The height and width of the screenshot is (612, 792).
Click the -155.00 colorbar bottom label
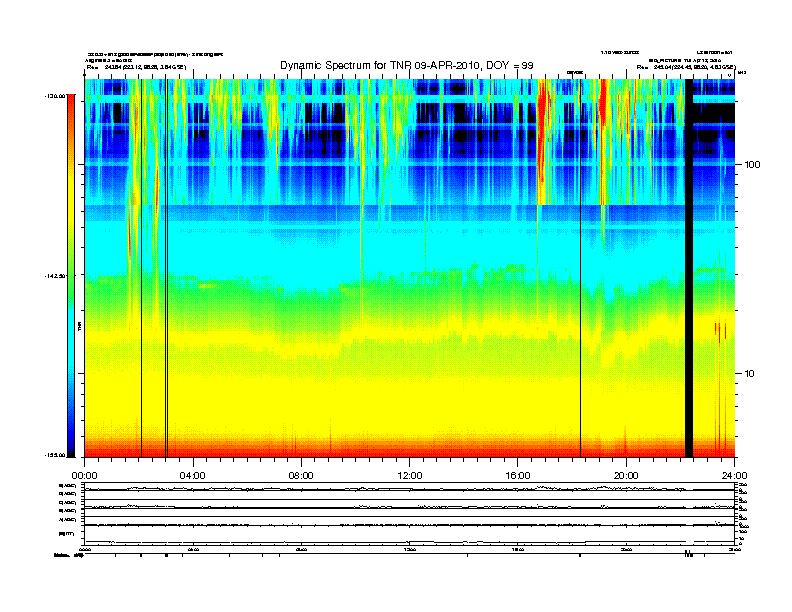(x=55, y=455)
